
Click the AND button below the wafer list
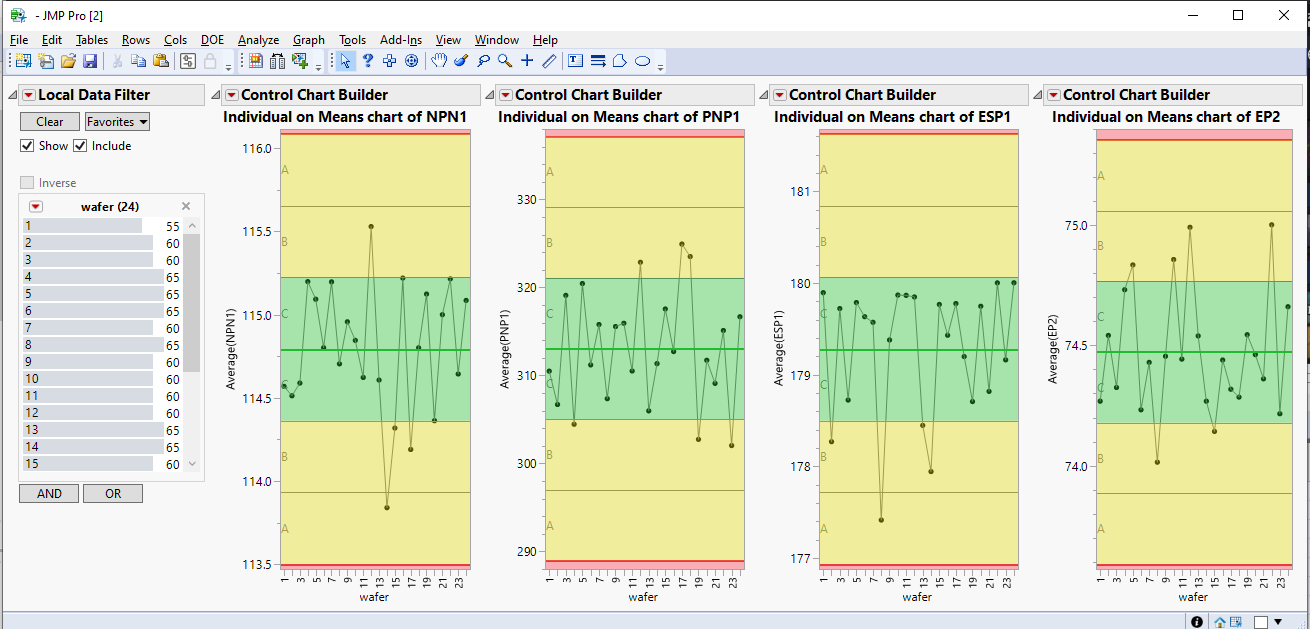(x=48, y=493)
